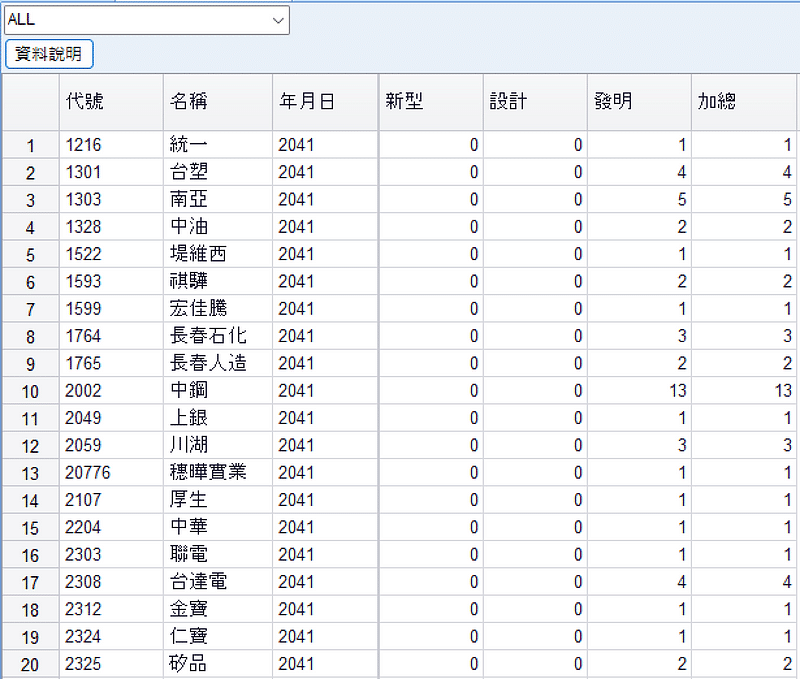Image resolution: width=800 pixels, height=679 pixels.
Task: Click the cell with code 2049
Action: [111, 418]
